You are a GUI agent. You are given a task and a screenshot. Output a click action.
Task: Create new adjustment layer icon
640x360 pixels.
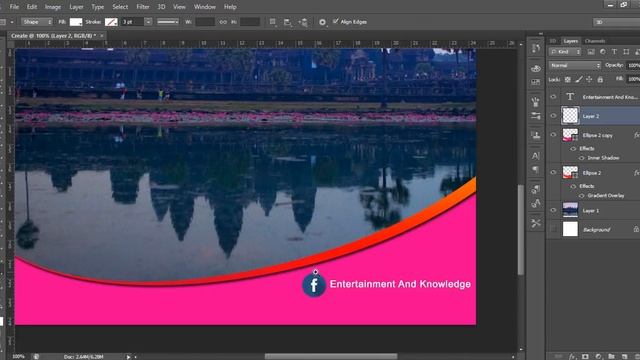(x=598, y=356)
